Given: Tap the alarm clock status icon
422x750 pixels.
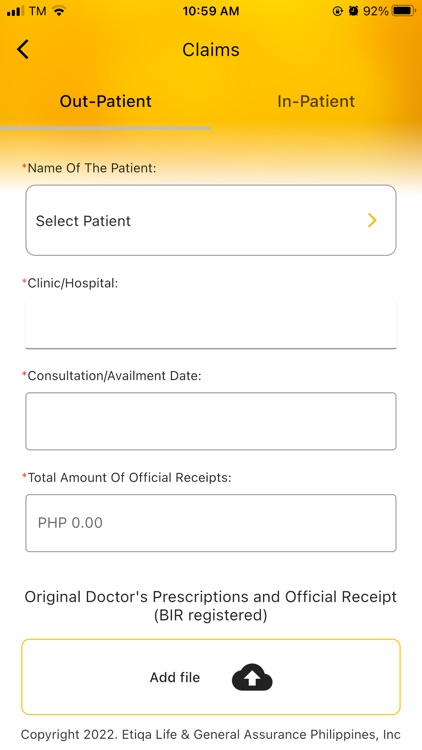Looking at the screenshot, I should (354, 11).
